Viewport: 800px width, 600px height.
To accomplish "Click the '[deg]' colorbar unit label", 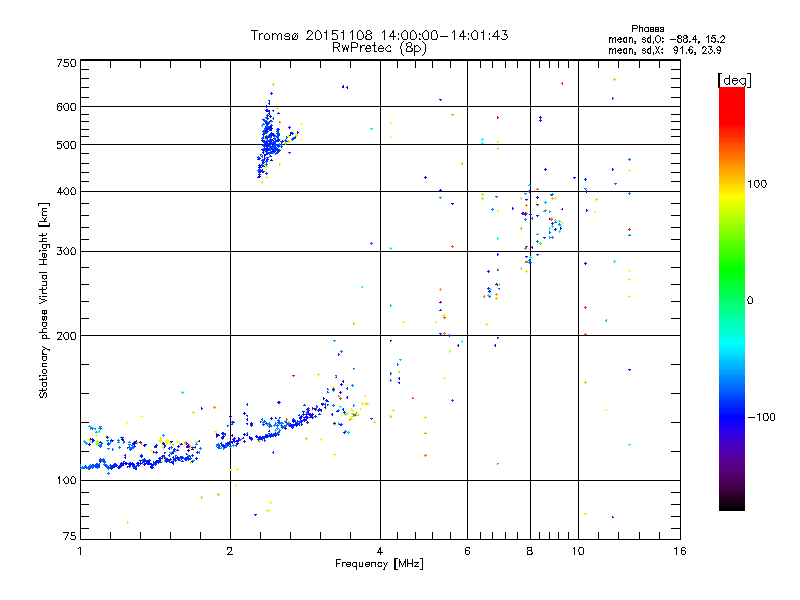I will [x=734, y=80].
